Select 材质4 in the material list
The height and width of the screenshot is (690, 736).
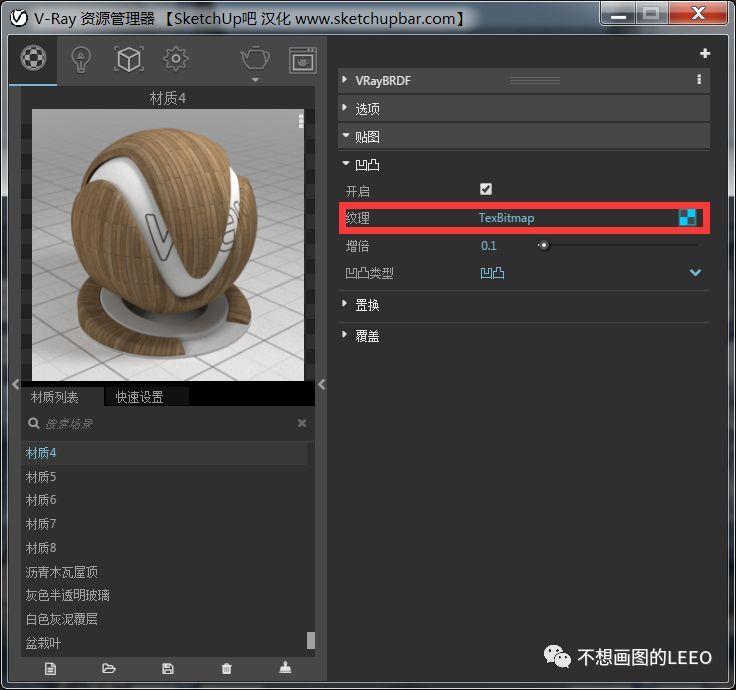(x=165, y=453)
